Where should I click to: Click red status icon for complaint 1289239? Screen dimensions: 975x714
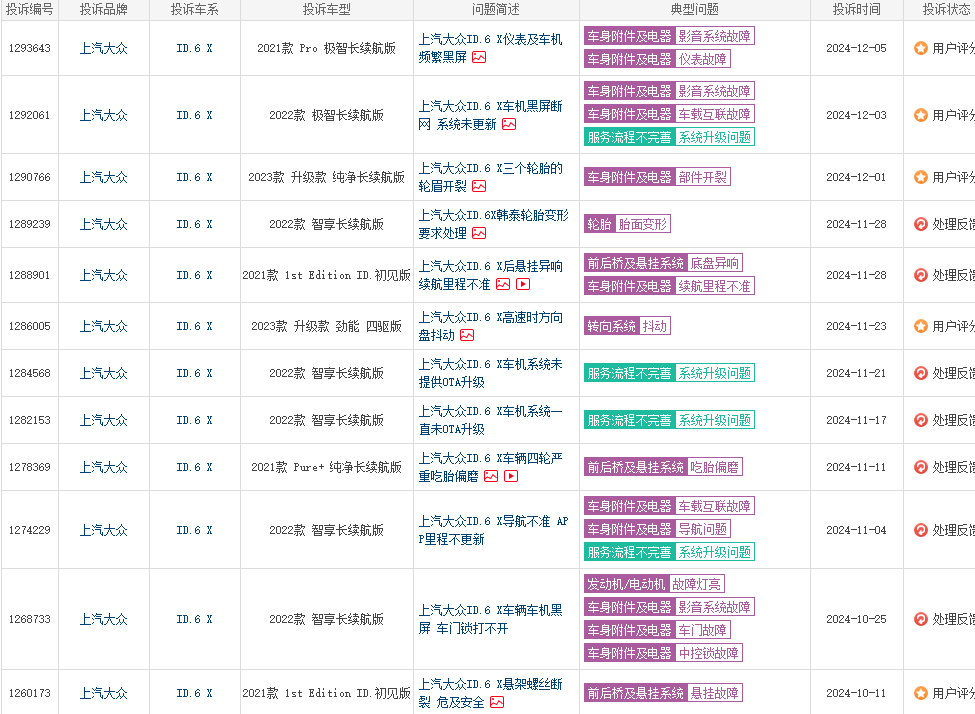(921, 224)
